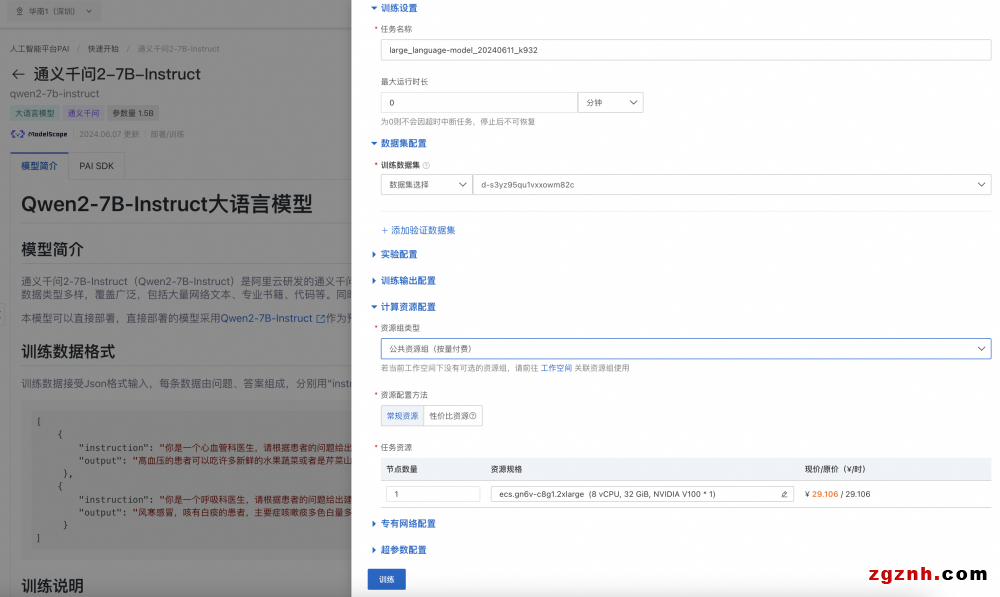Open the 分钟 time unit dropdown
Screen dimensions: 1000x597
(610, 103)
